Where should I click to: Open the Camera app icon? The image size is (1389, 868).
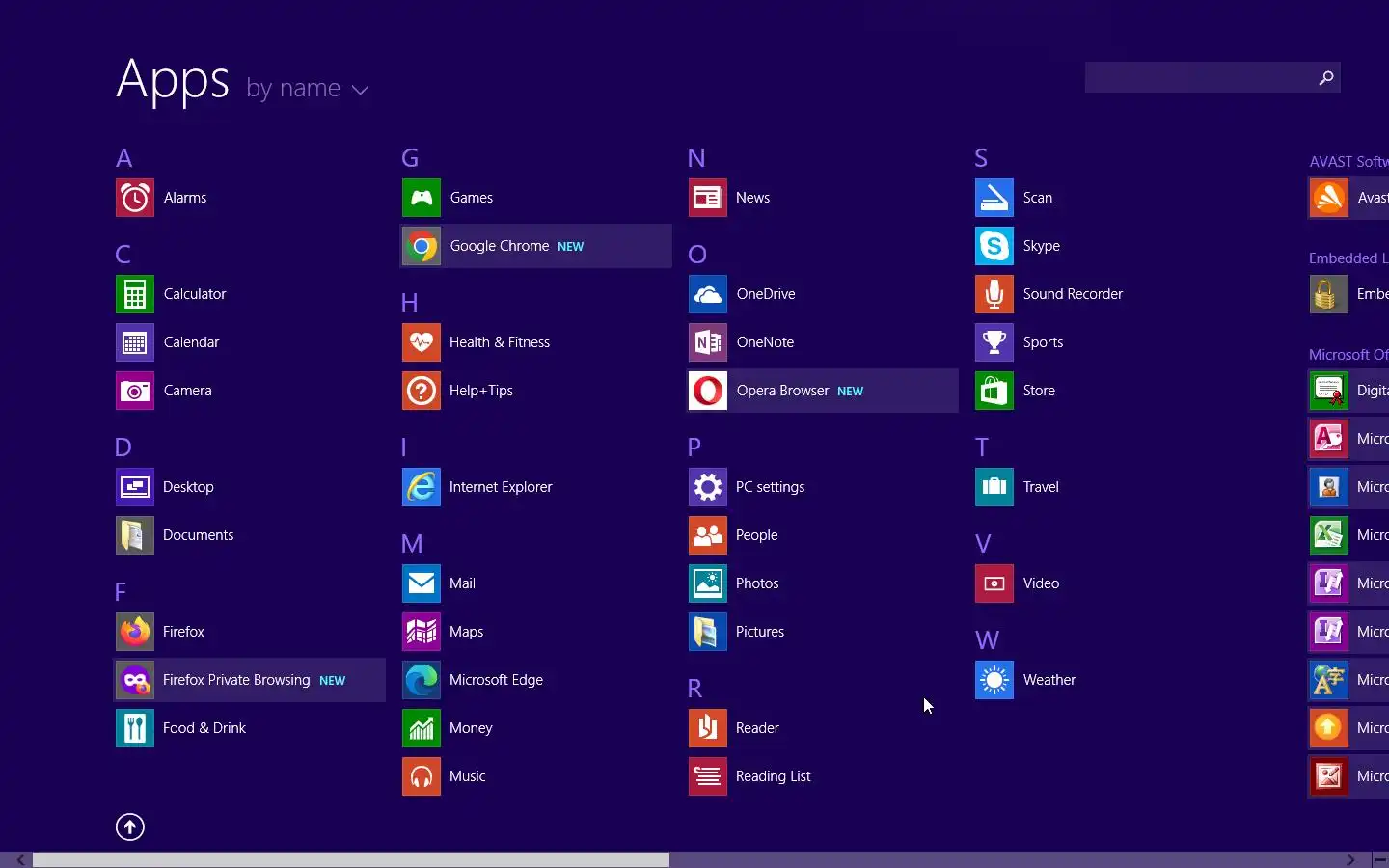coord(135,391)
